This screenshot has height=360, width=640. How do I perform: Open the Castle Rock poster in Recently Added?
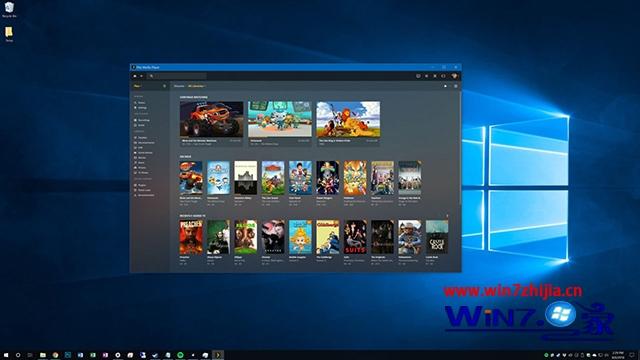437,237
